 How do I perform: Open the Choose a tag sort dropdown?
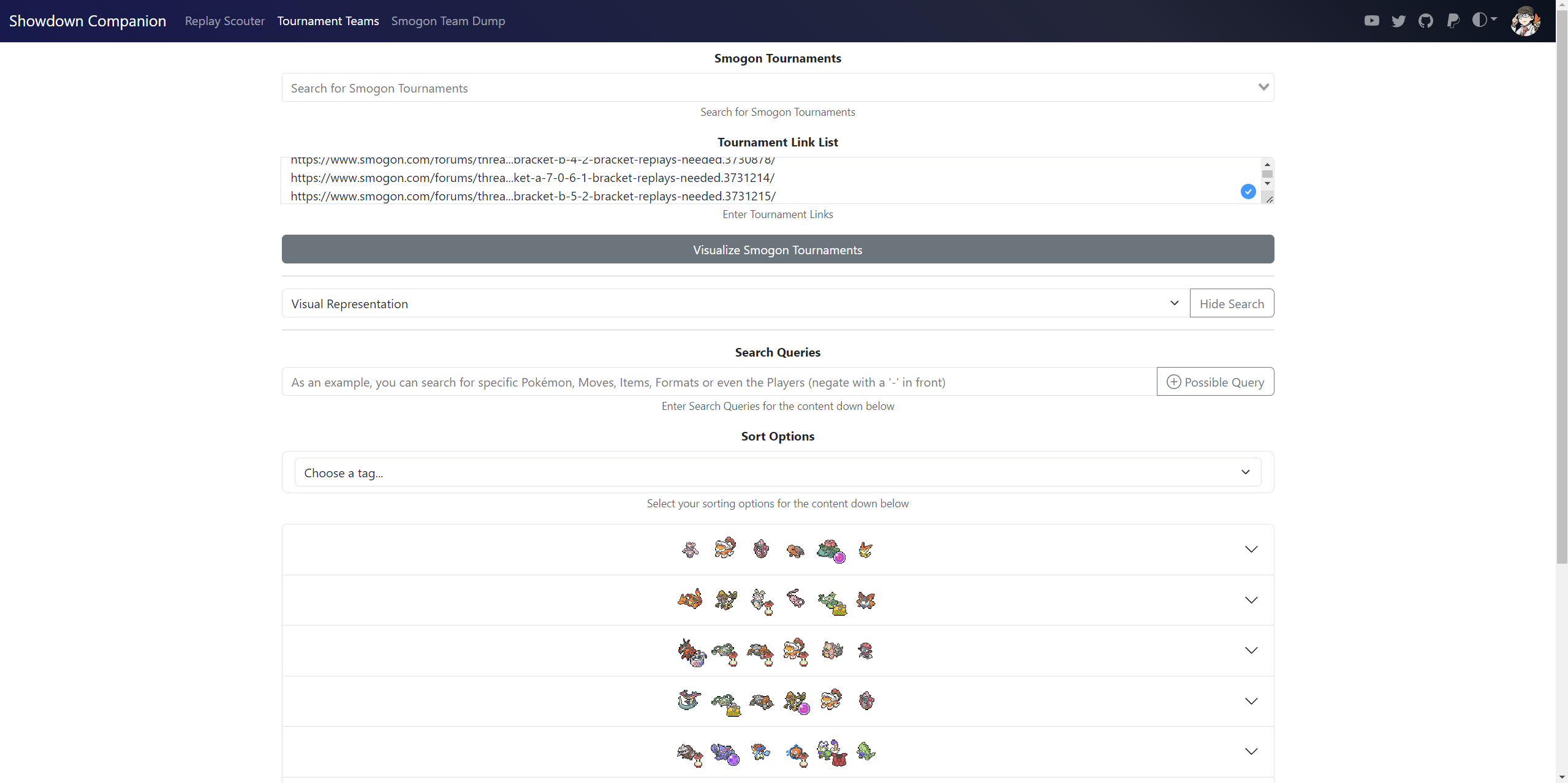point(778,472)
